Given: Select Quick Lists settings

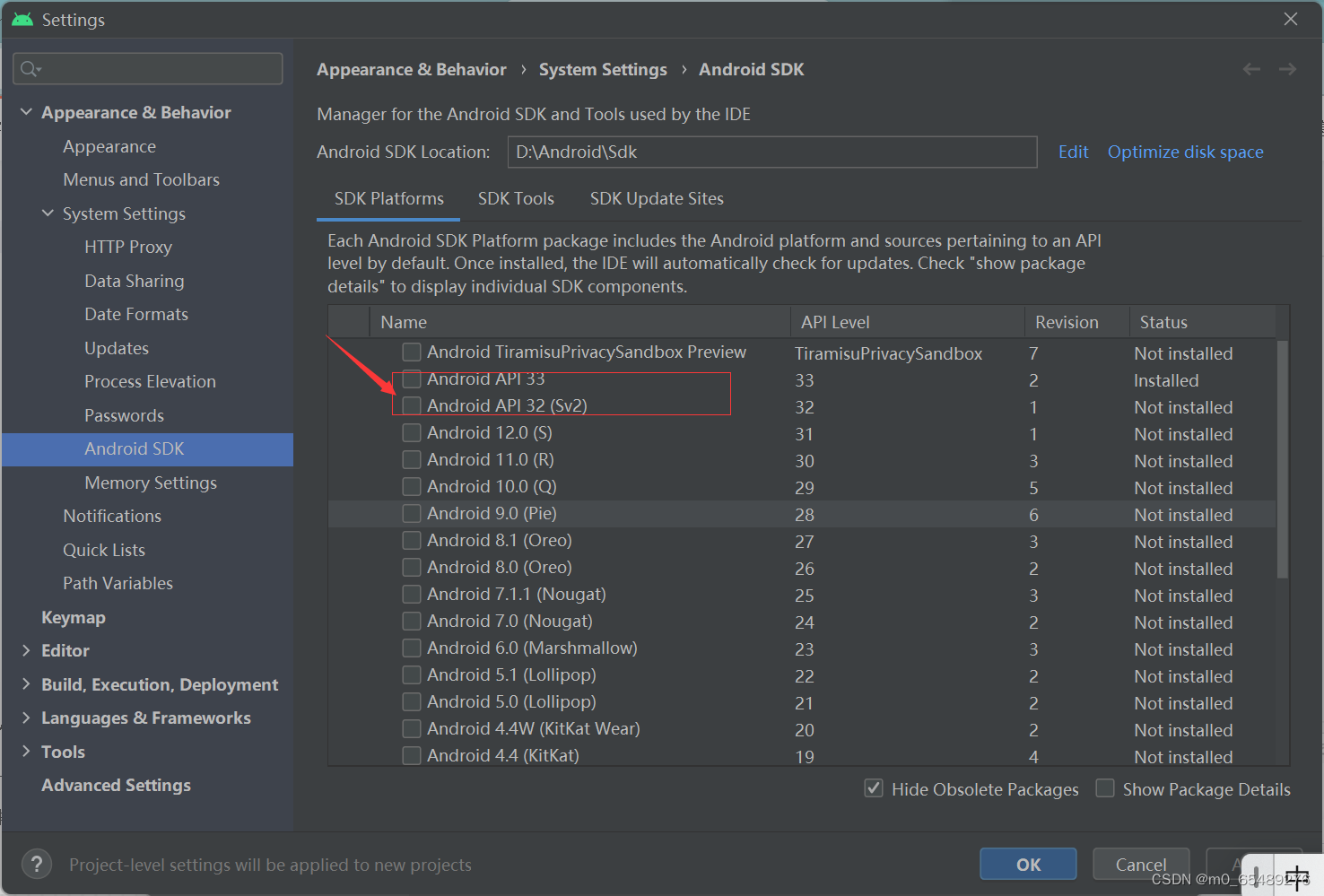Looking at the screenshot, I should point(104,550).
